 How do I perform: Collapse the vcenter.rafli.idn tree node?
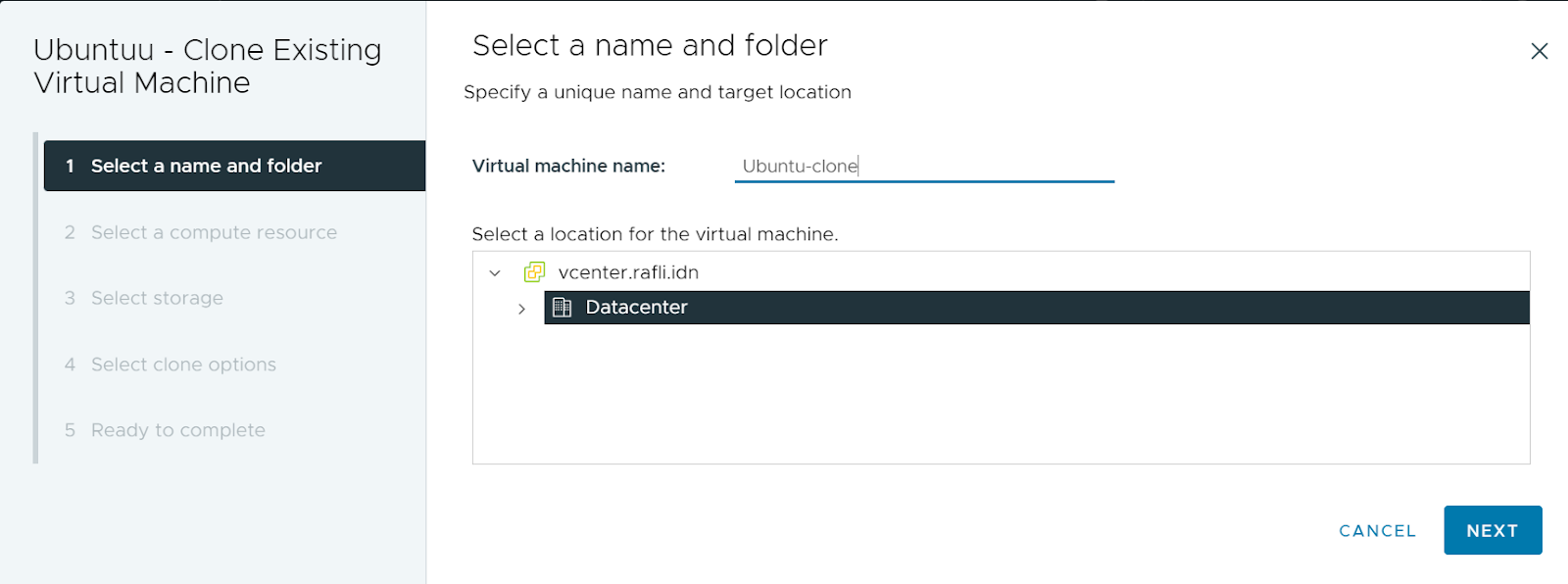(x=495, y=273)
